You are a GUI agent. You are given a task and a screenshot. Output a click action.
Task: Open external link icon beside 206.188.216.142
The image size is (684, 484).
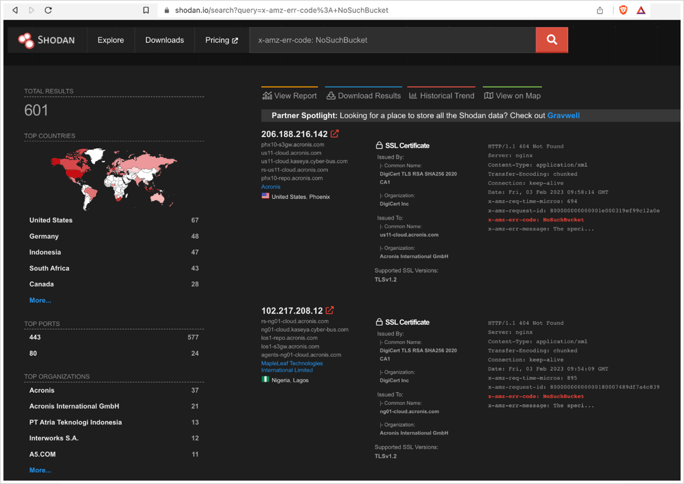click(335, 134)
